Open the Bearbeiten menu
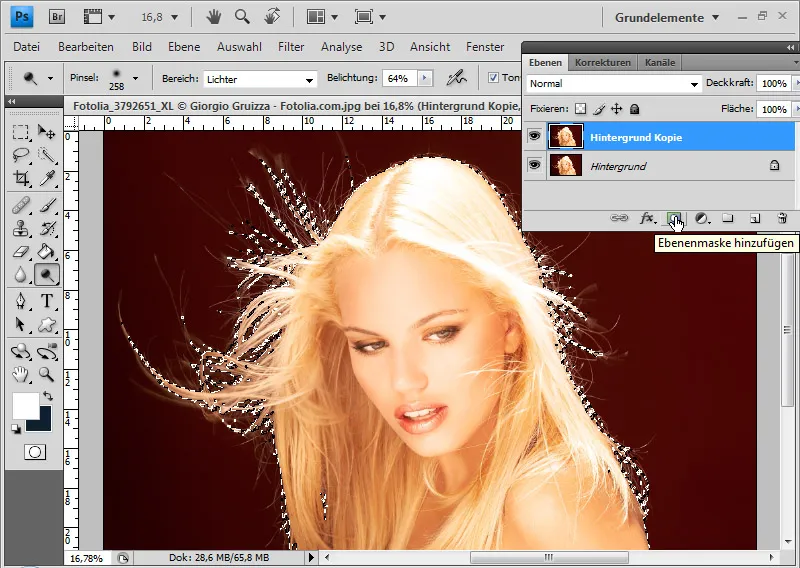The height and width of the screenshot is (568, 800). click(86, 47)
